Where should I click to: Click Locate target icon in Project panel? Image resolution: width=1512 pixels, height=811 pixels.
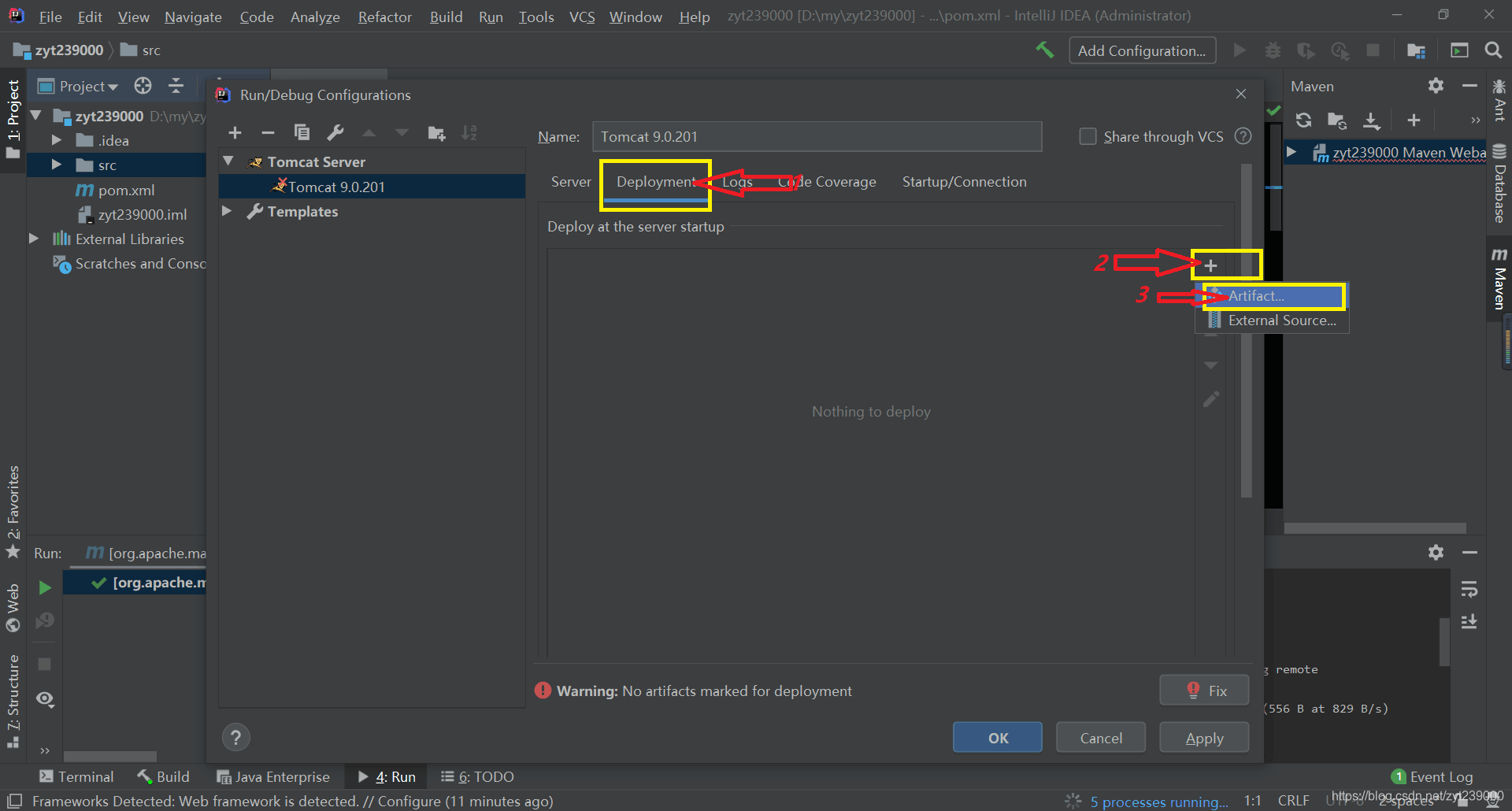click(143, 86)
